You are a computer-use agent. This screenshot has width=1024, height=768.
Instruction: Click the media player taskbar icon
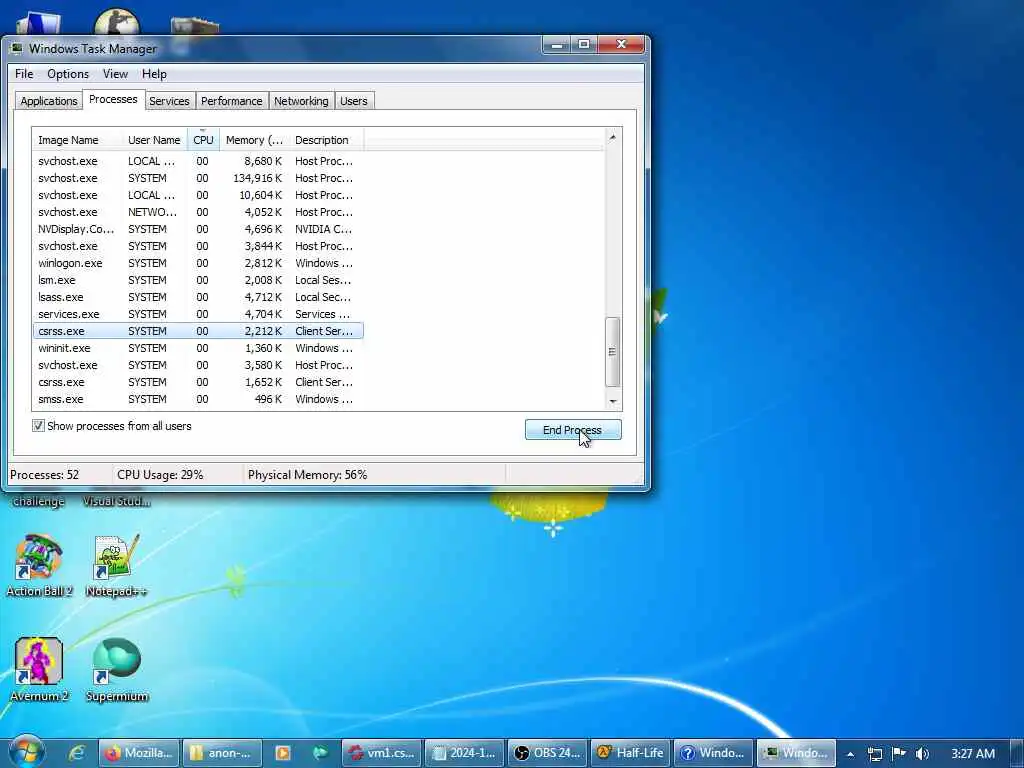[283, 753]
